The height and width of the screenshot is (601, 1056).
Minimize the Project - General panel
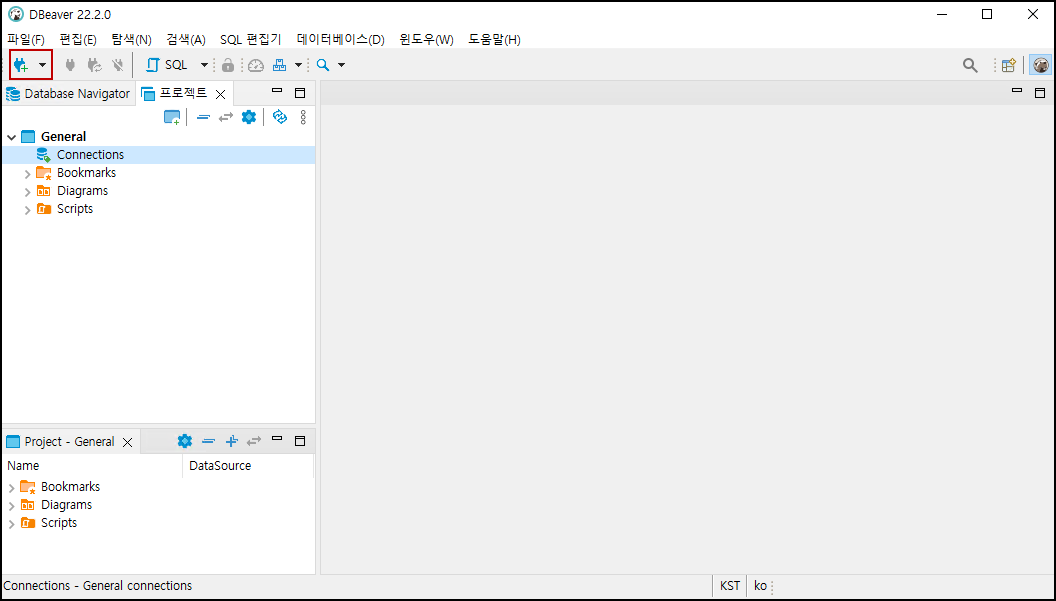277,439
